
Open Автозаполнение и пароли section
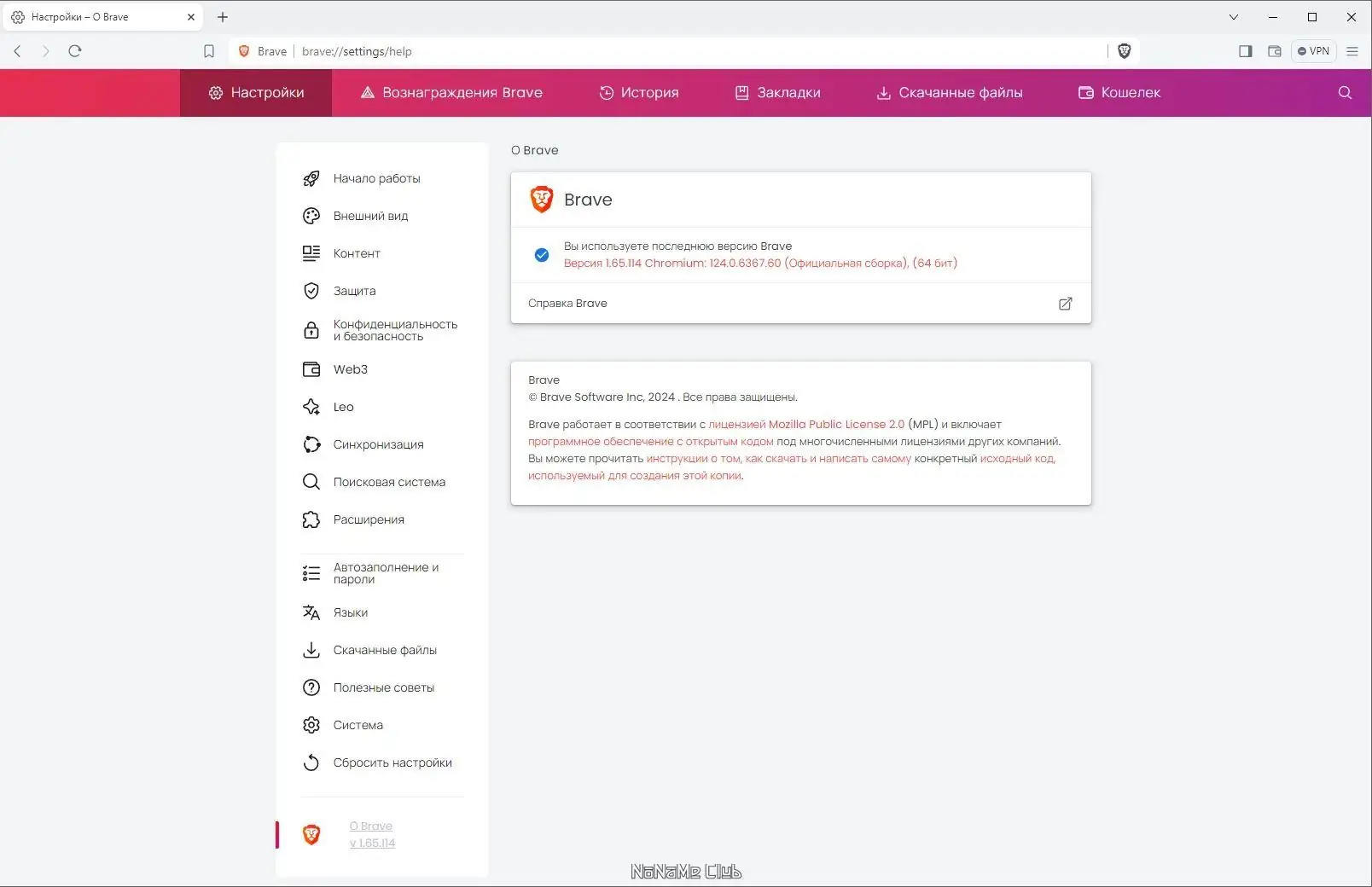click(x=387, y=573)
